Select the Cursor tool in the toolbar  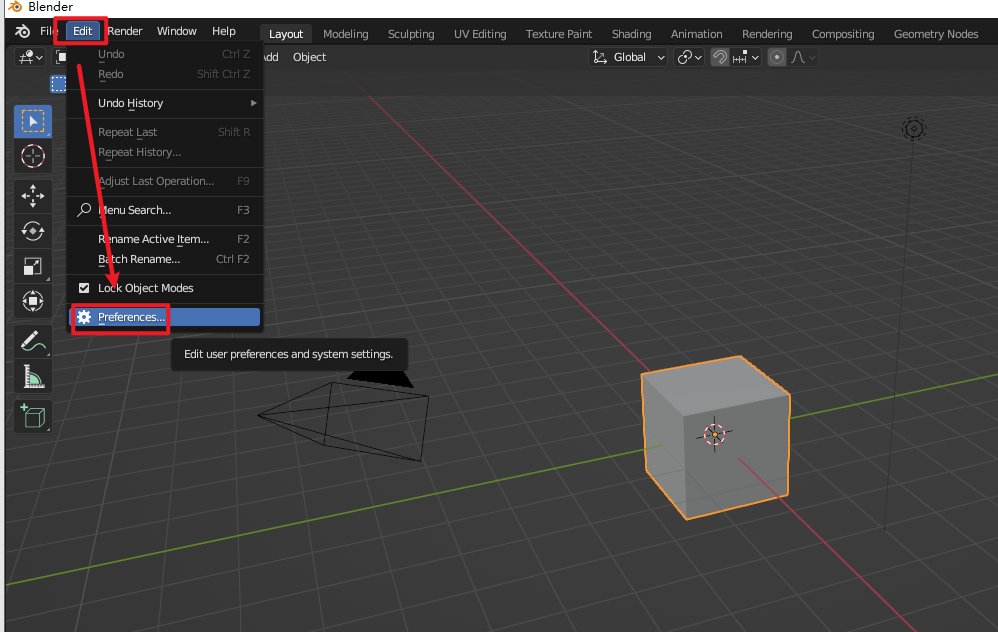[33, 156]
